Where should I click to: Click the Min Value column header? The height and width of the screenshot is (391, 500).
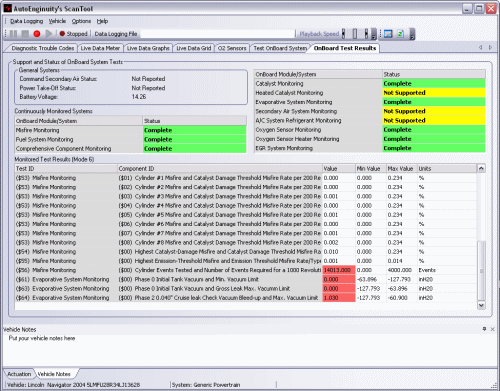pyautogui.click(x=371, y=169)
